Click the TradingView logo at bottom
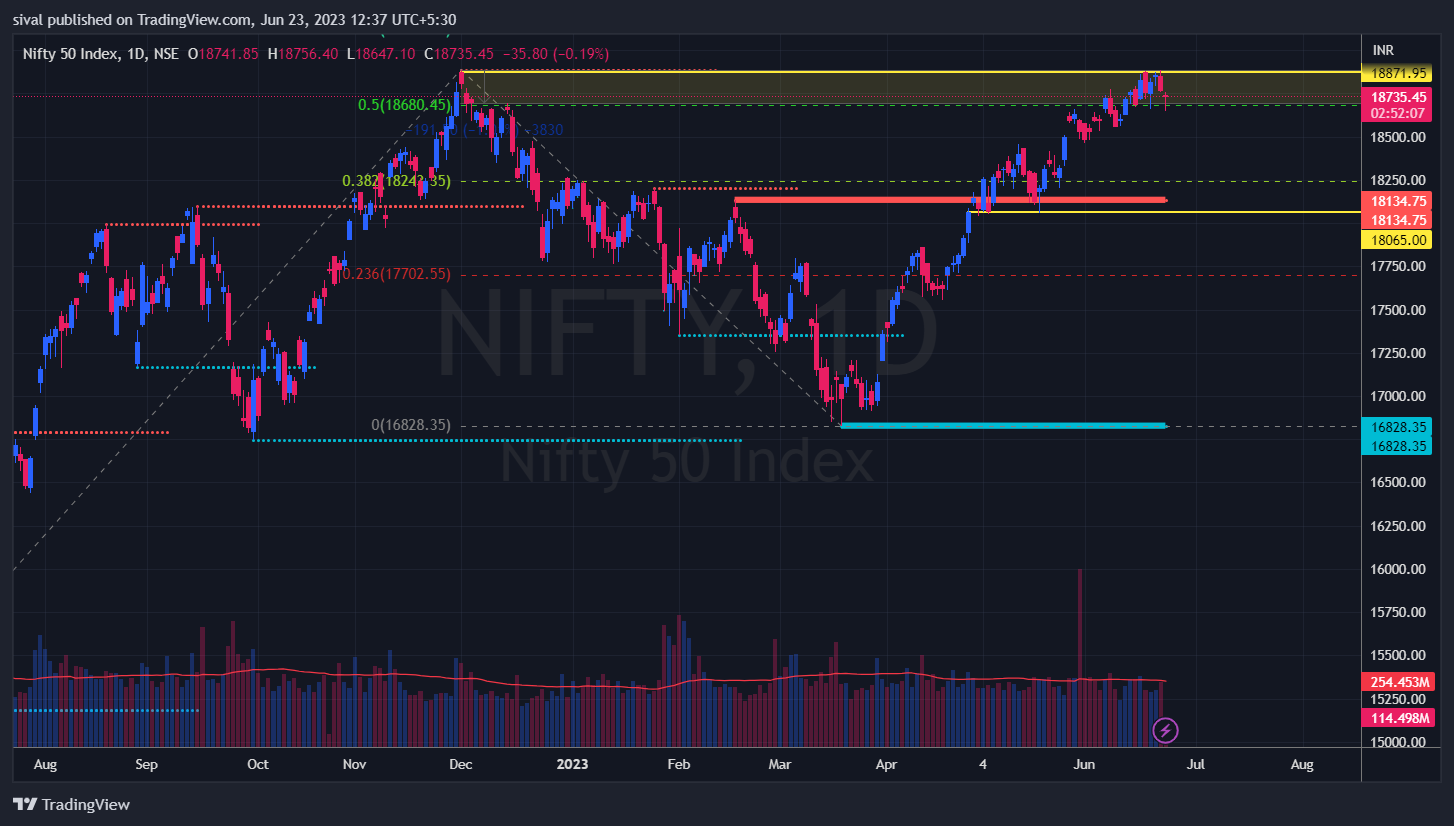The height and width of the screenshot is (826, 1454). (x=71, y=804)
